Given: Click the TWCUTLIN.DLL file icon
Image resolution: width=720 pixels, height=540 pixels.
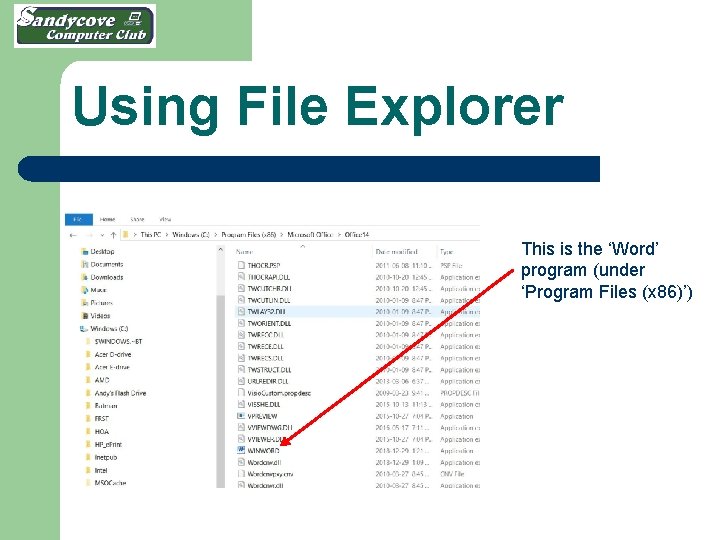Looking at the screenshot, I should (x=241, y=300).
